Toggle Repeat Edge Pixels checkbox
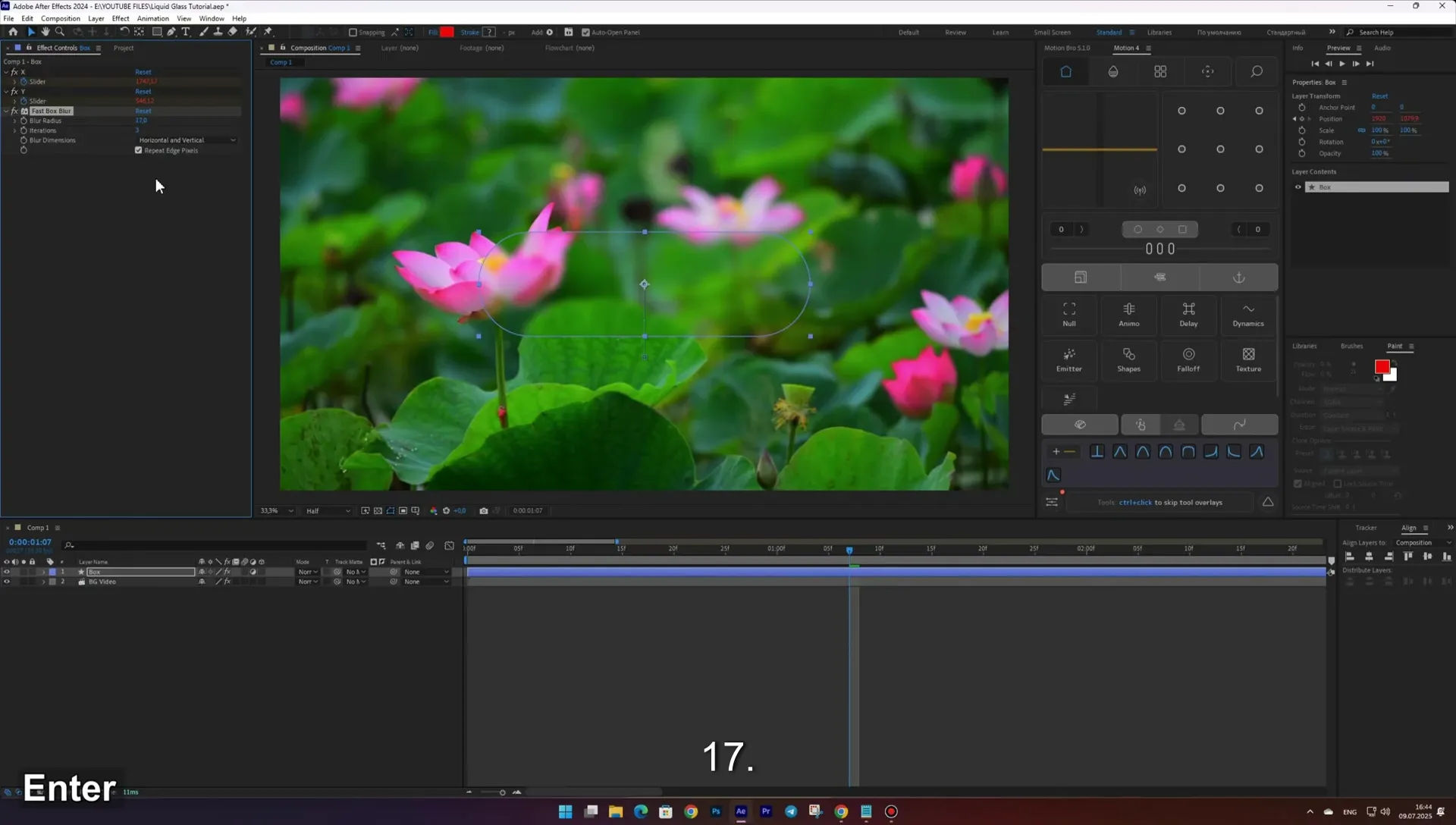 [139, 150]
